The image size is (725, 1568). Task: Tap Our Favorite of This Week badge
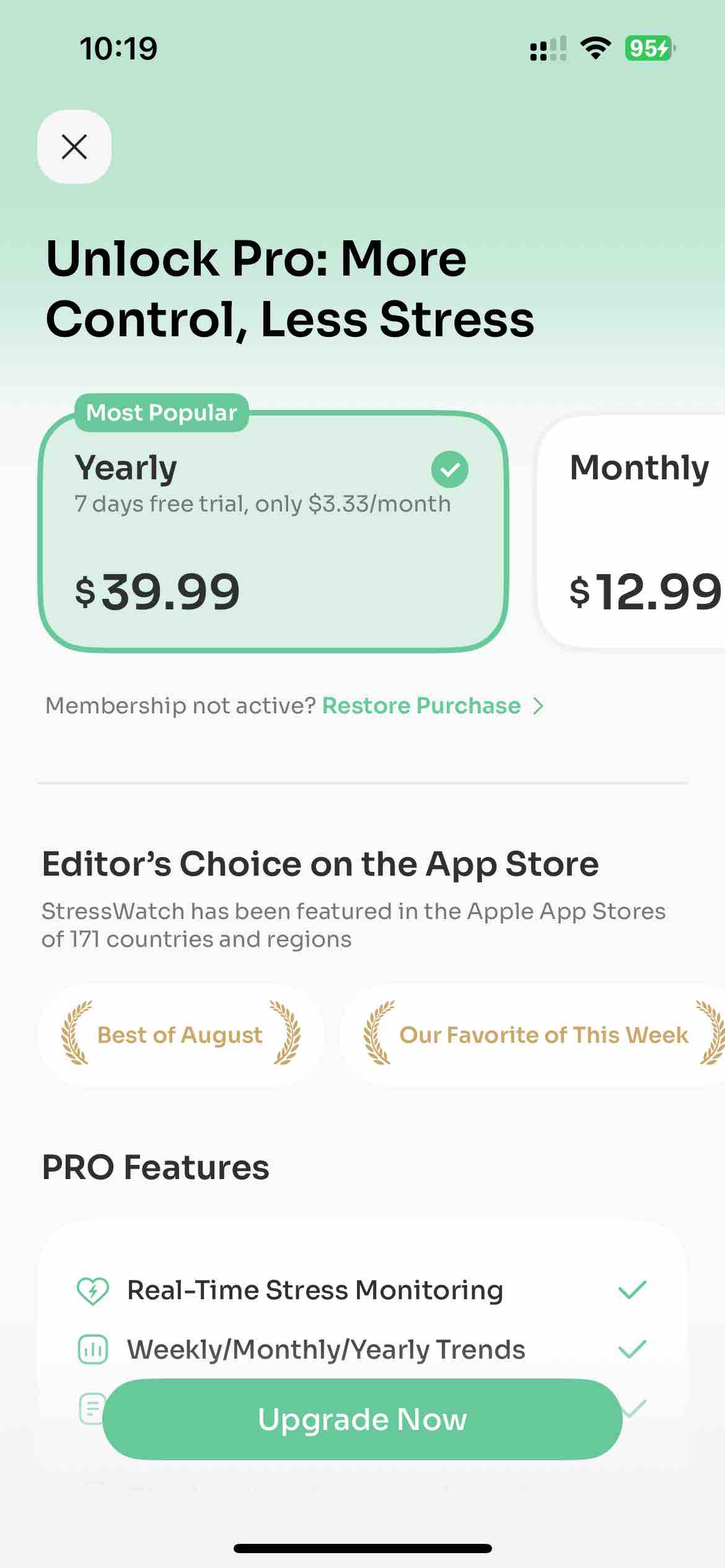[532, 1035]
